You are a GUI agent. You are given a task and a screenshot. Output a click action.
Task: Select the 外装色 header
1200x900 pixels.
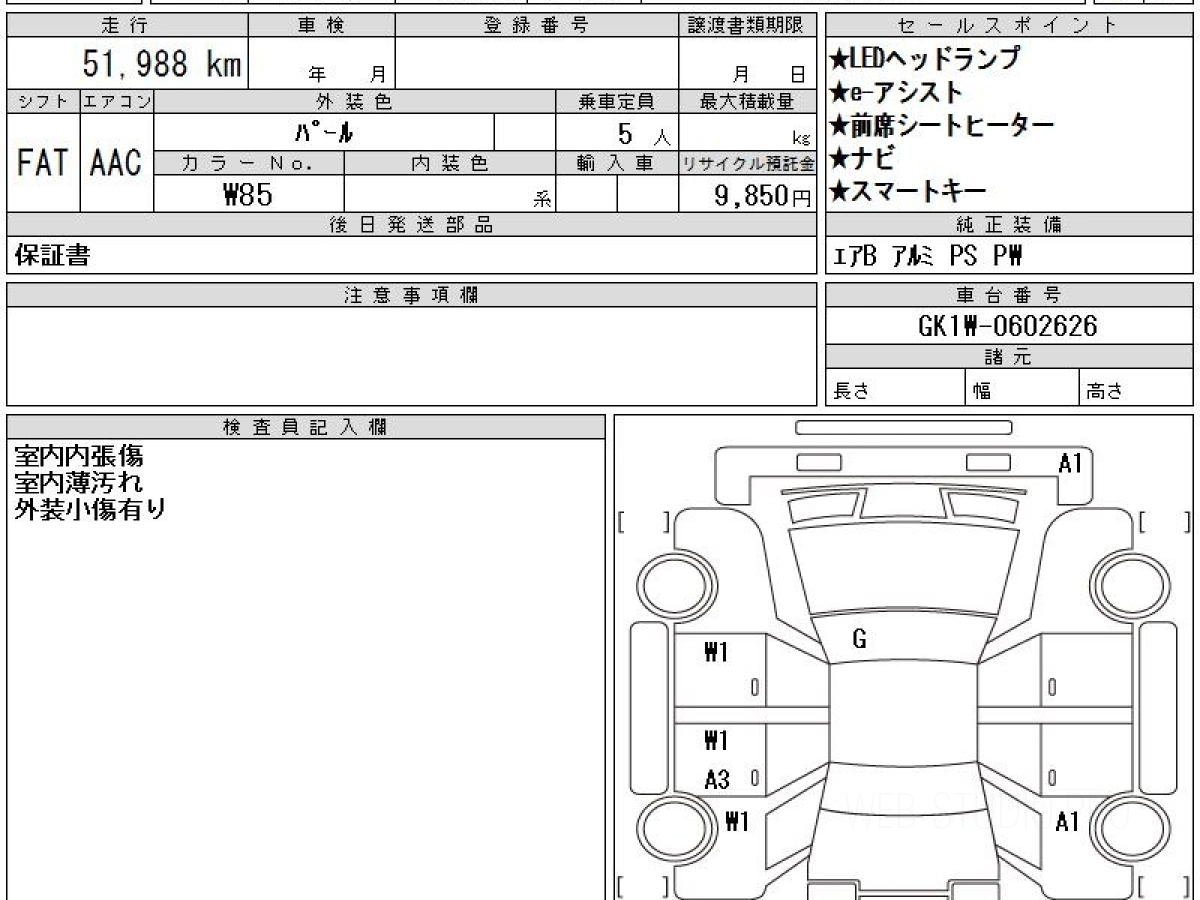[x=355, y=101]
